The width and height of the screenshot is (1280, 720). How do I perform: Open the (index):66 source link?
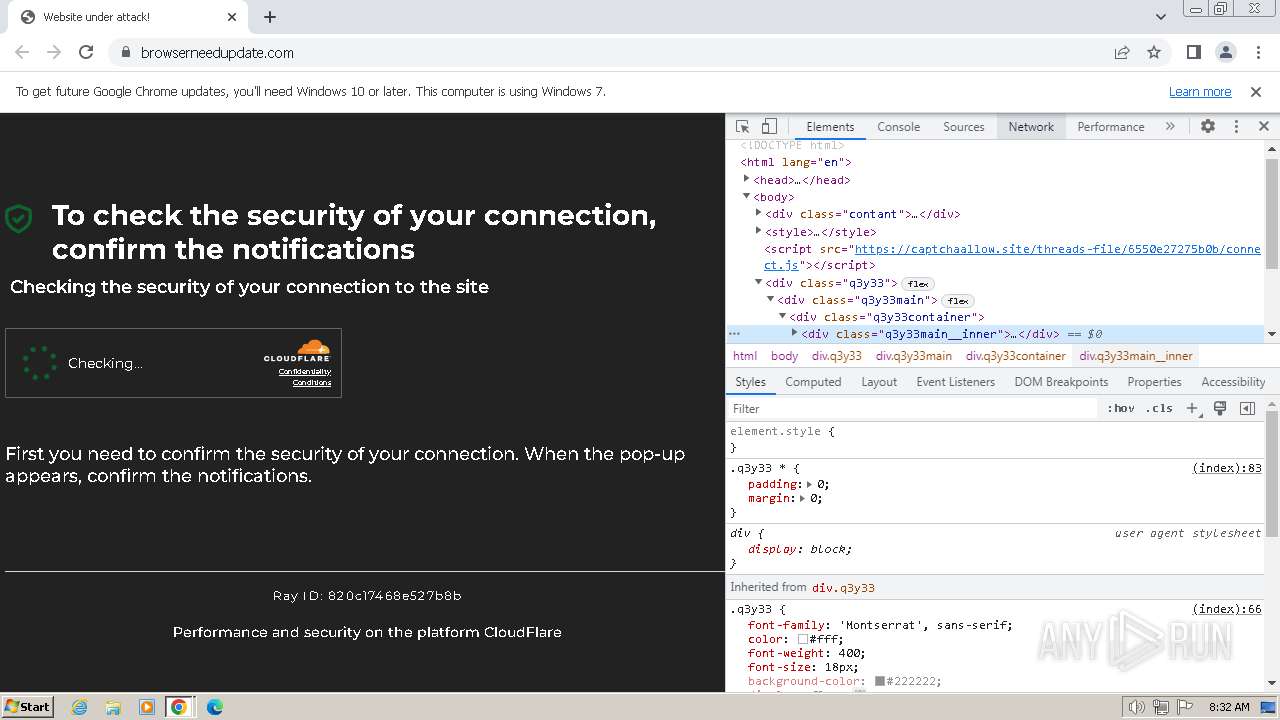click(x=1227, y=609)
